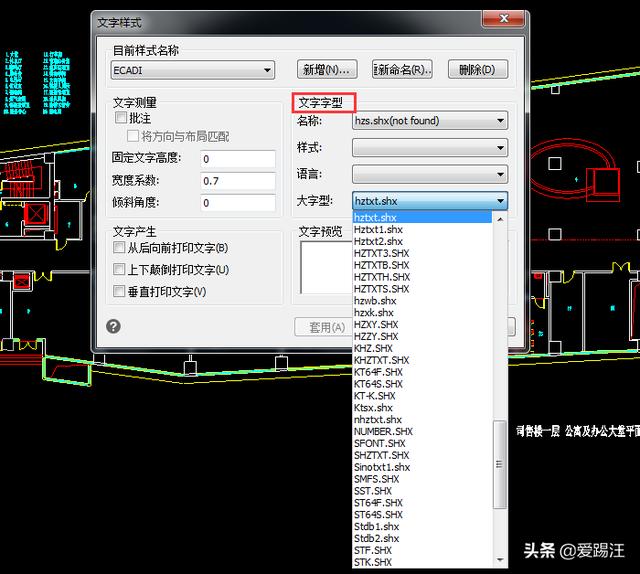The height and width of the screenshot is (574, 640).
Task: Collapse the 大字型 hztxt.shx combo box
Action: click(430, 201)
